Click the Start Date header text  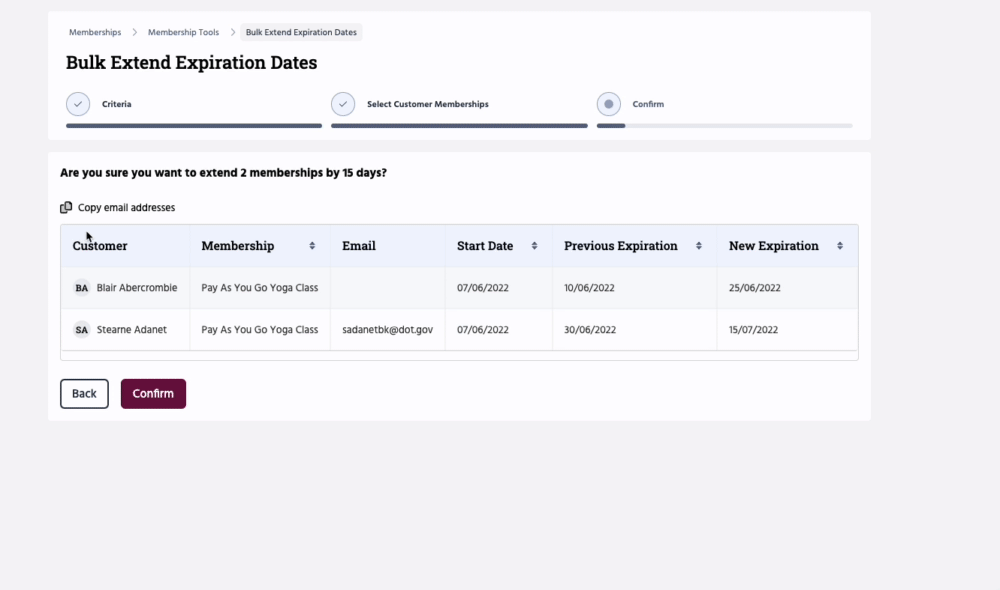485,246
